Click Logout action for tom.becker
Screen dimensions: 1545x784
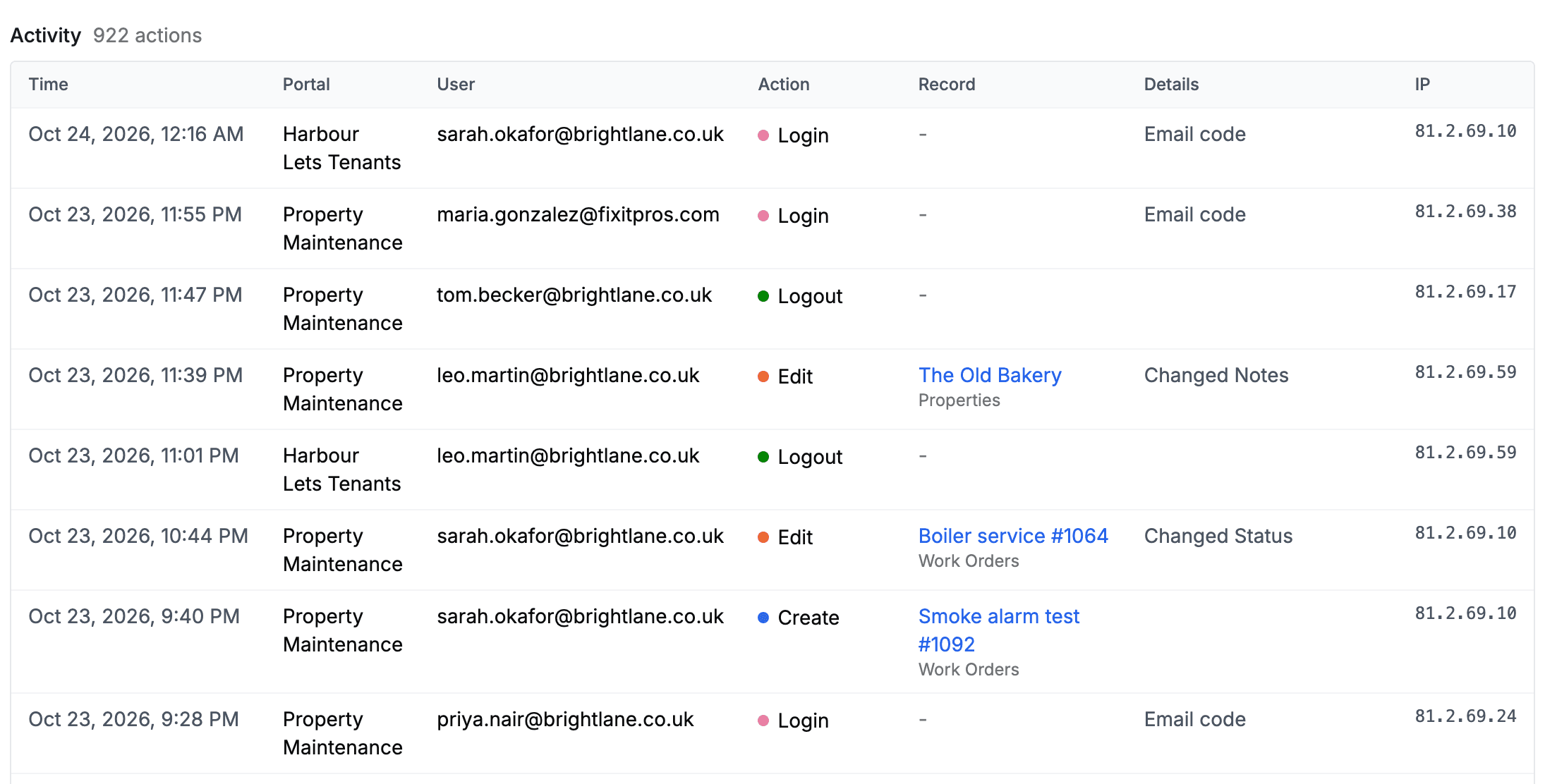[800, 296]
